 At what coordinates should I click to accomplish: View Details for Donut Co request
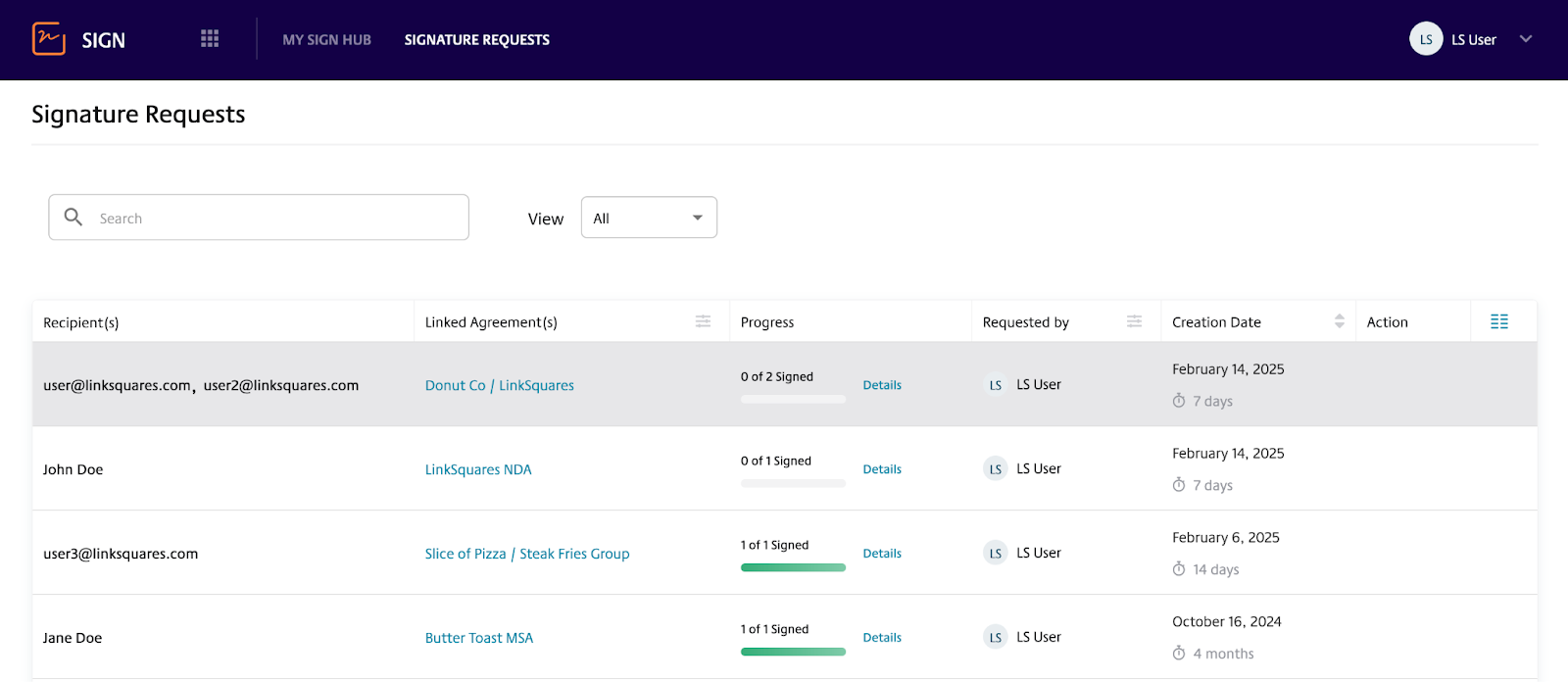click(x=882, y=385)
